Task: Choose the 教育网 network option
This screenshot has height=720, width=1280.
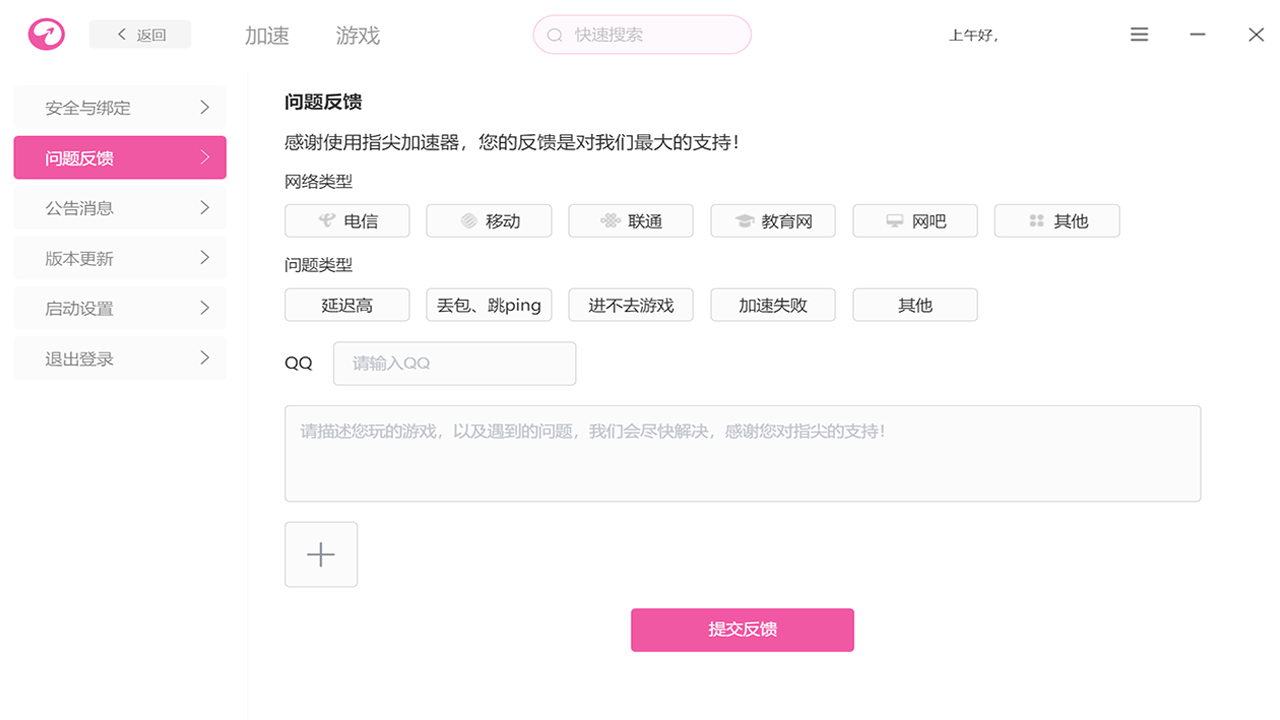Action: (x=773, y=220)
